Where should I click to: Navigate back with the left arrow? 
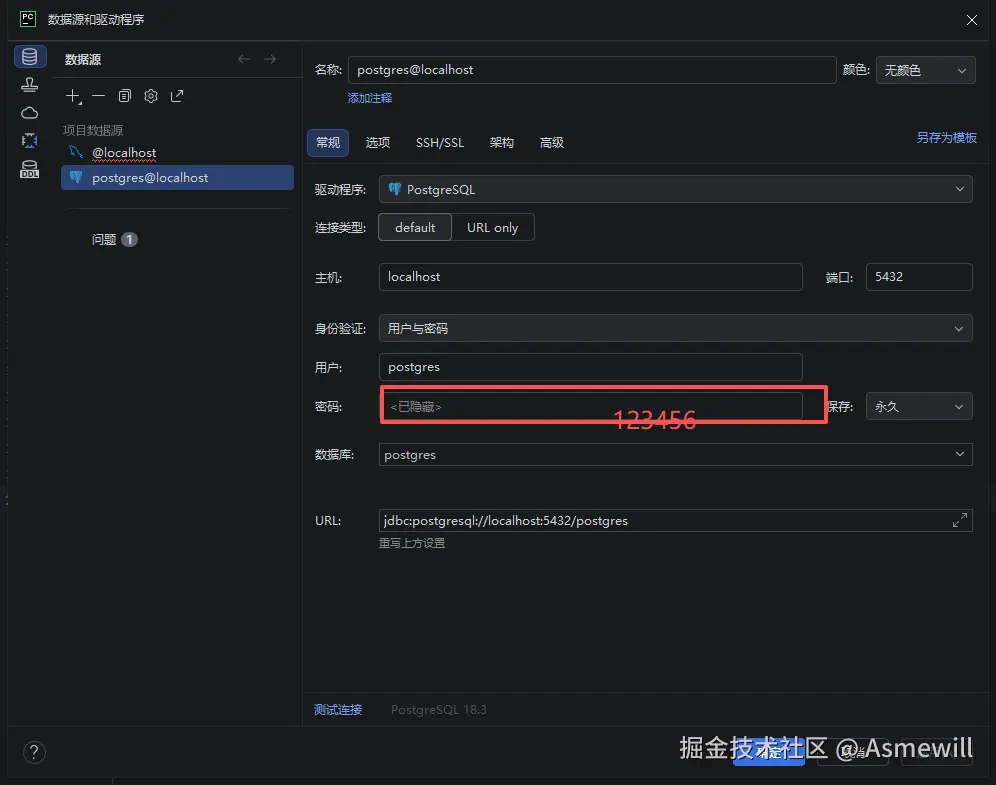coord(244,59)
